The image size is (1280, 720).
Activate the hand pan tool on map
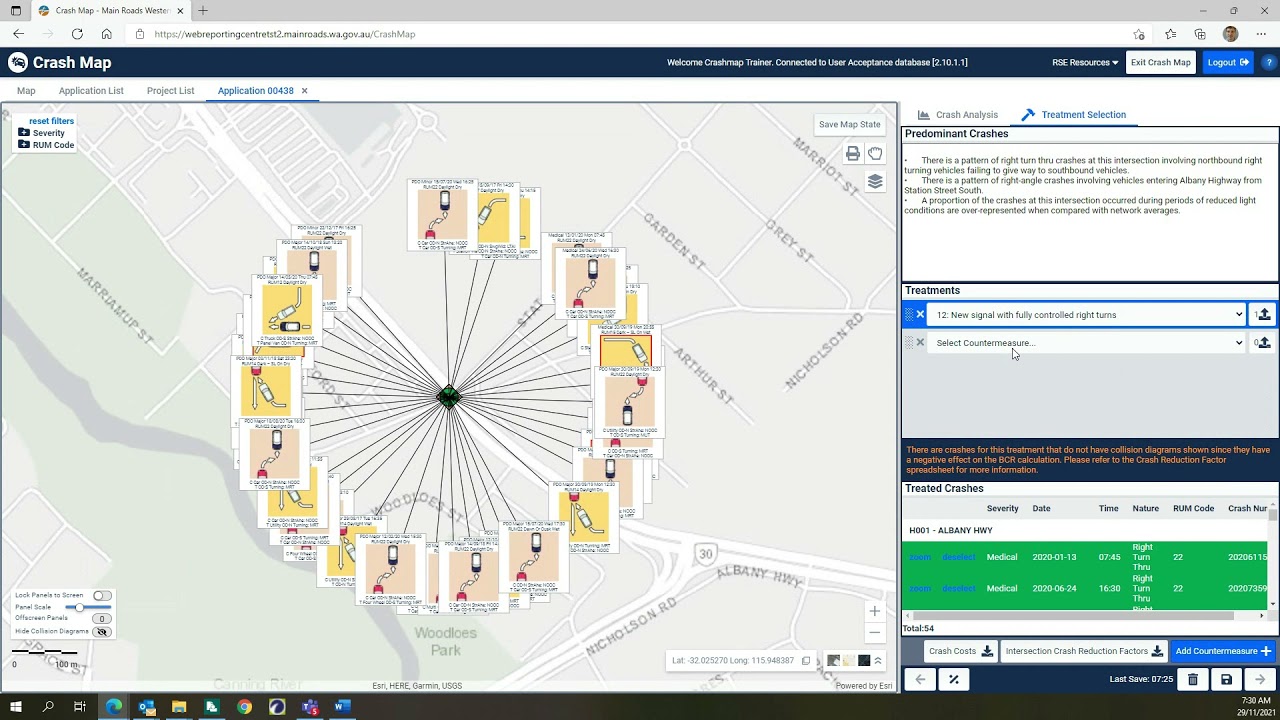click(875, 153)
